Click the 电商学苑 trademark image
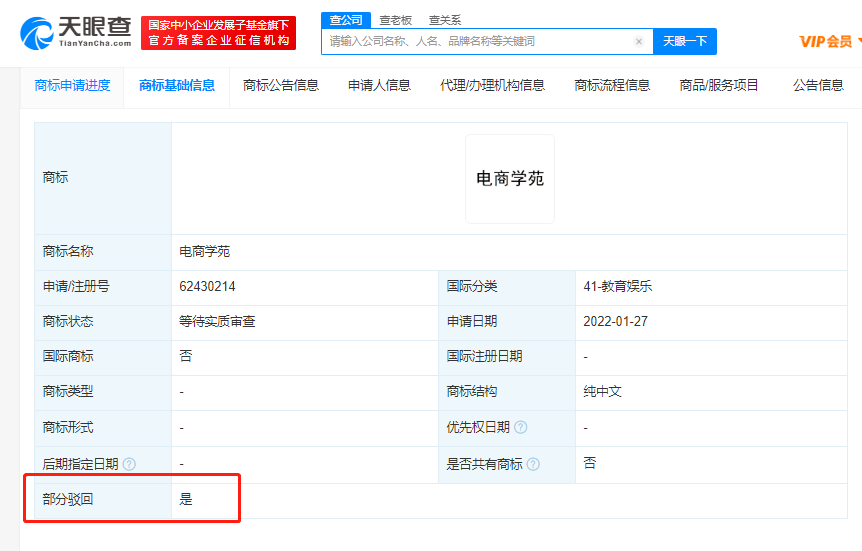The height and width of the screenshot is (551, 862). (509, 179)
